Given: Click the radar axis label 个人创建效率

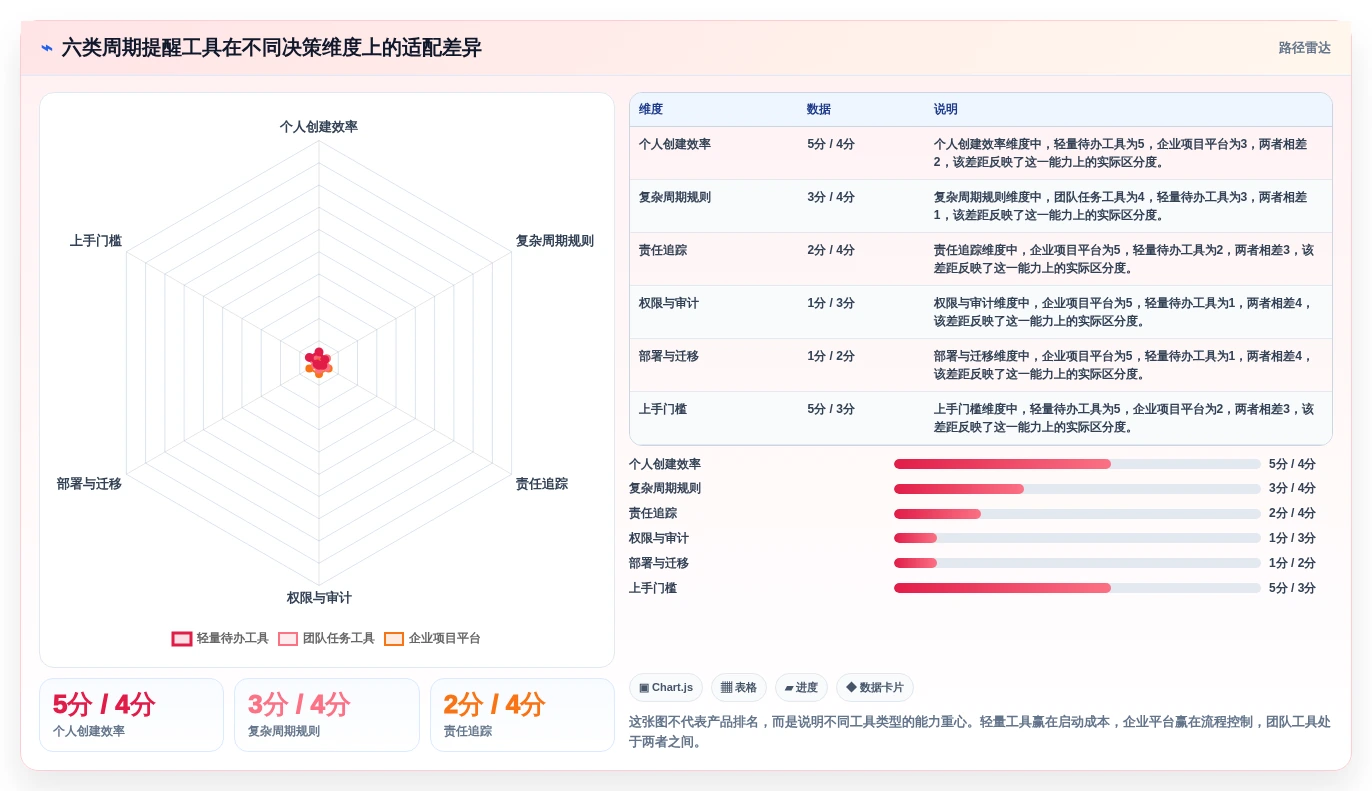Looking at the screenshot, I should click(x=319, y=127).
